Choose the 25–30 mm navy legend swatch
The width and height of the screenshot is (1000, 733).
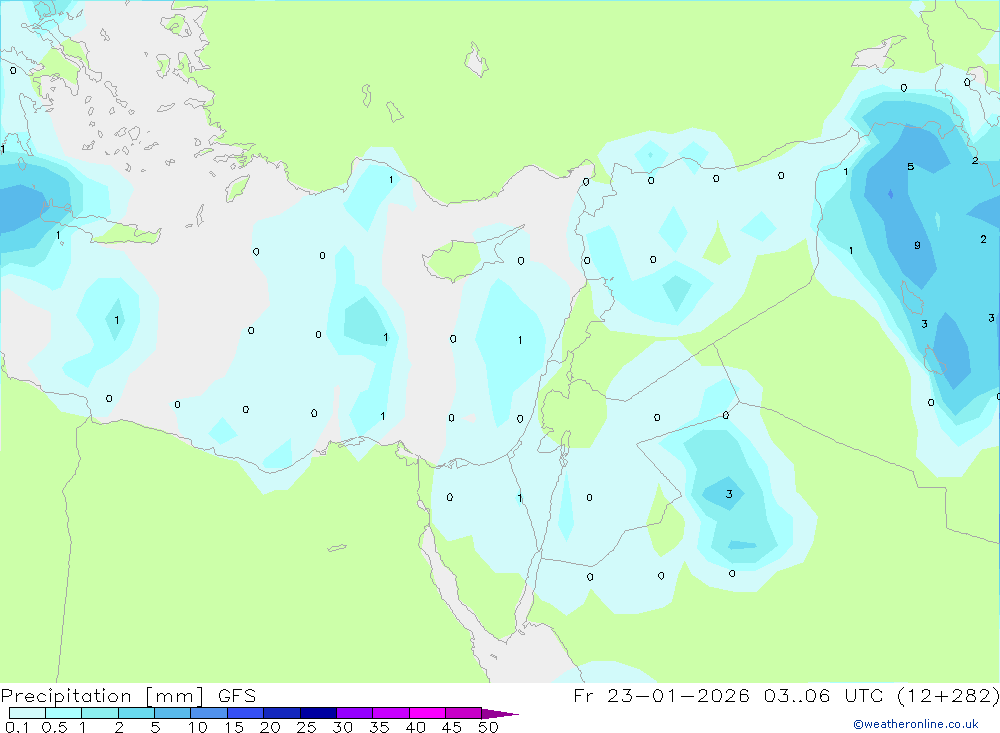[x=318, y=713]
